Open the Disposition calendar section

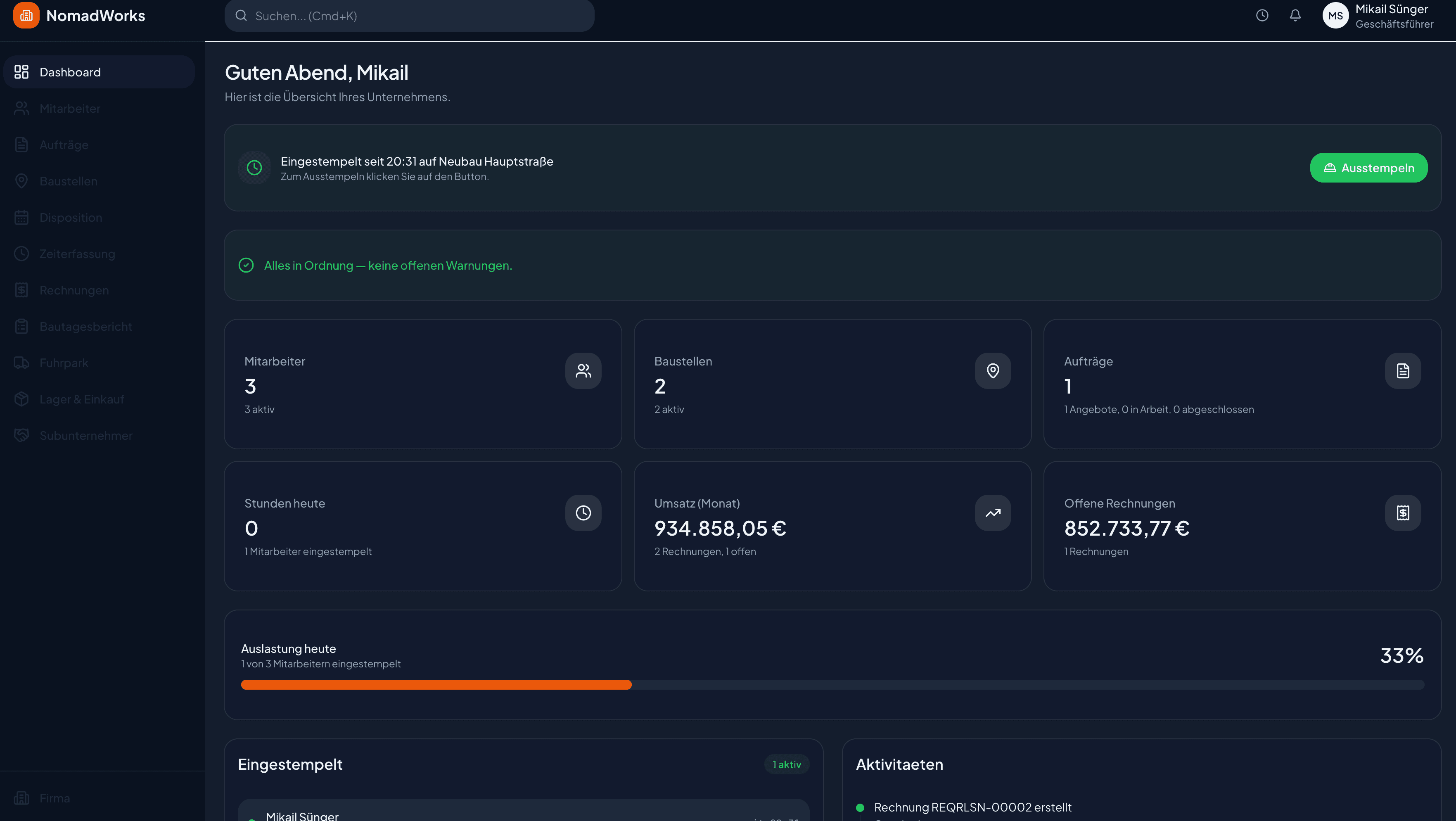71,217
